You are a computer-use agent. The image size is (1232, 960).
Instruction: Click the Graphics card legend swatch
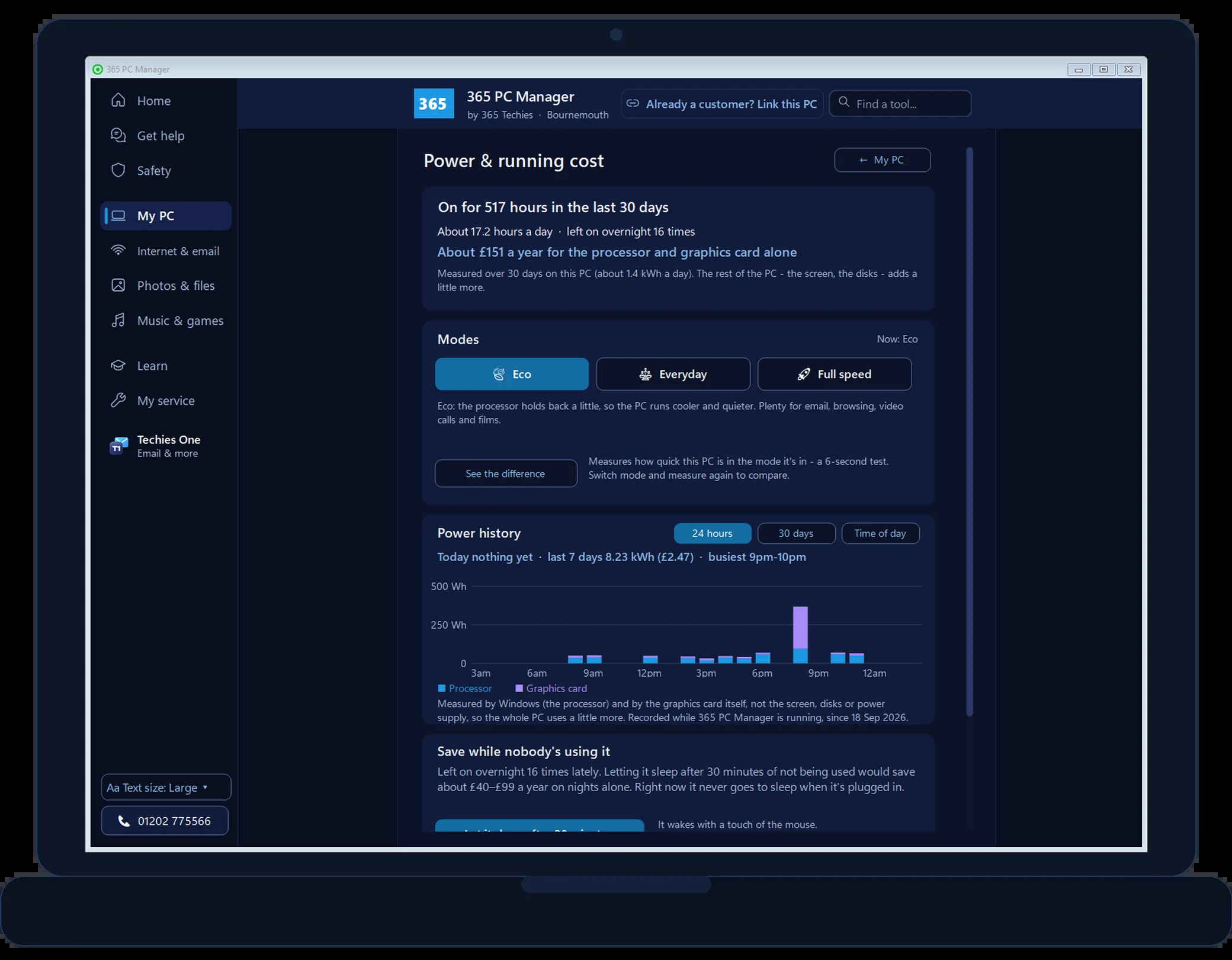click(519, 689)
